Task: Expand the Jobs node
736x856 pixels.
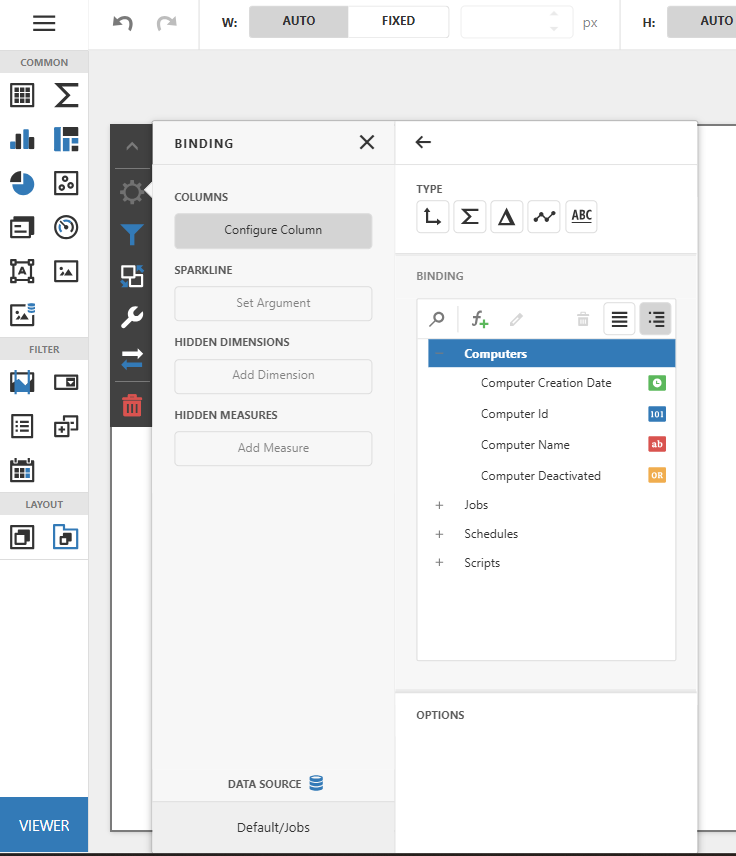Action: click(439, 506)
